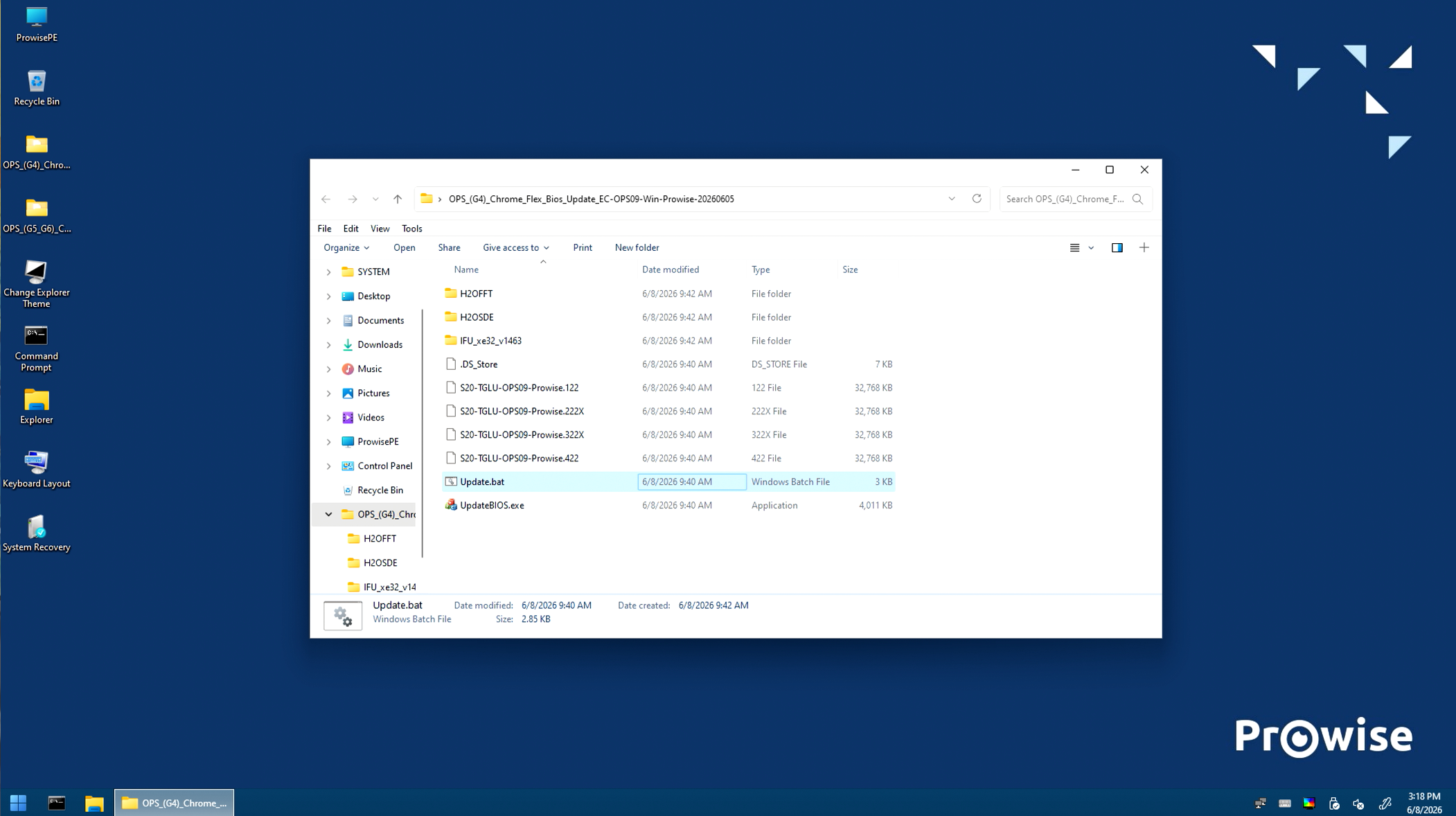Click the plus icon in toolbar
The width and height of the screenshot is (1456, 816).
click(1144, 247)
